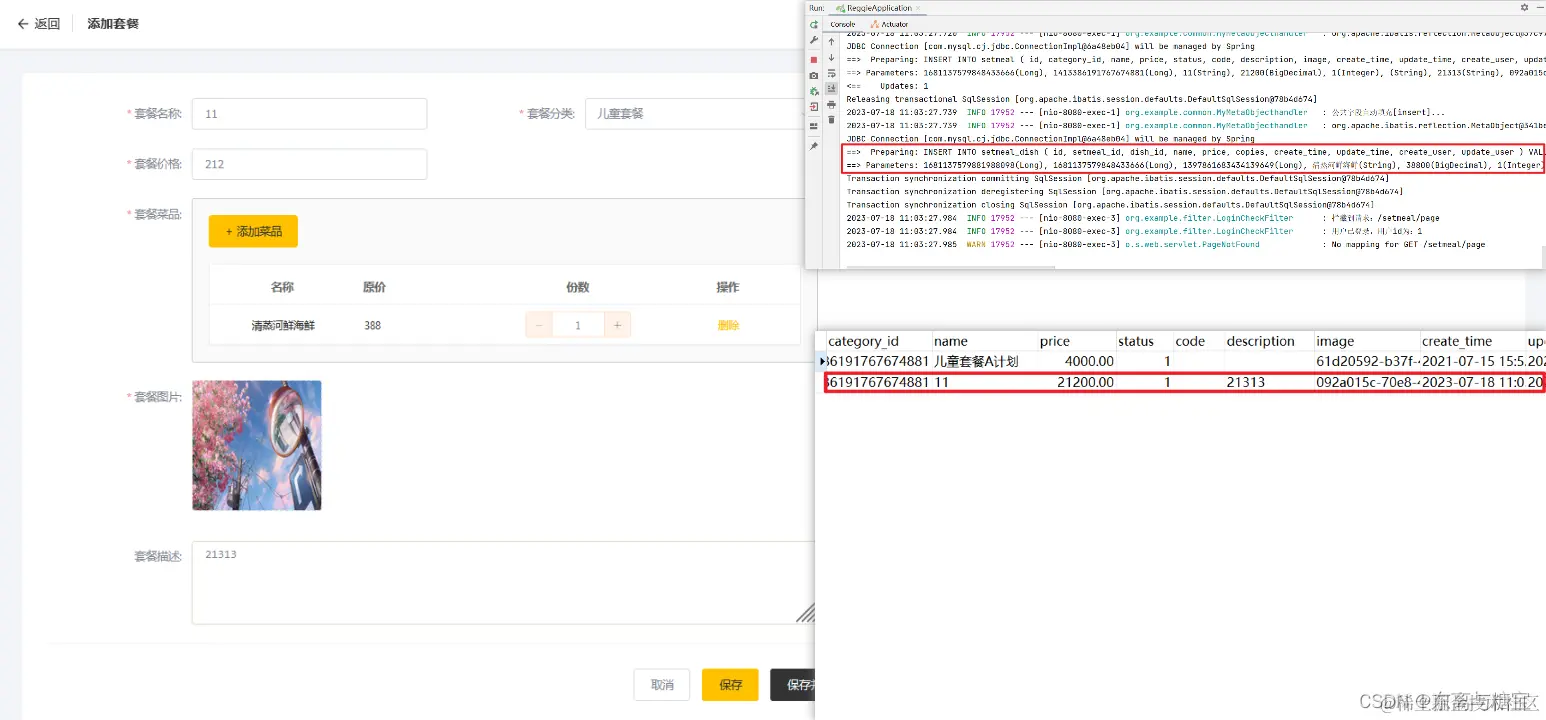1546x720 pixels.
Task: Click the 套餐名称 input field
Action: coord(309,113)
